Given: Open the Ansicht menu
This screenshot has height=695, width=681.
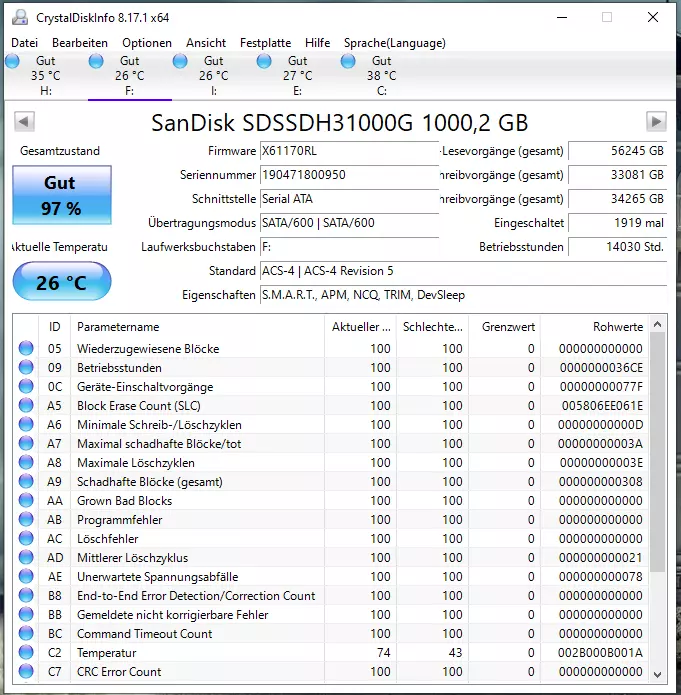Looking at the screenshot, I should click(x=206, y=43).
